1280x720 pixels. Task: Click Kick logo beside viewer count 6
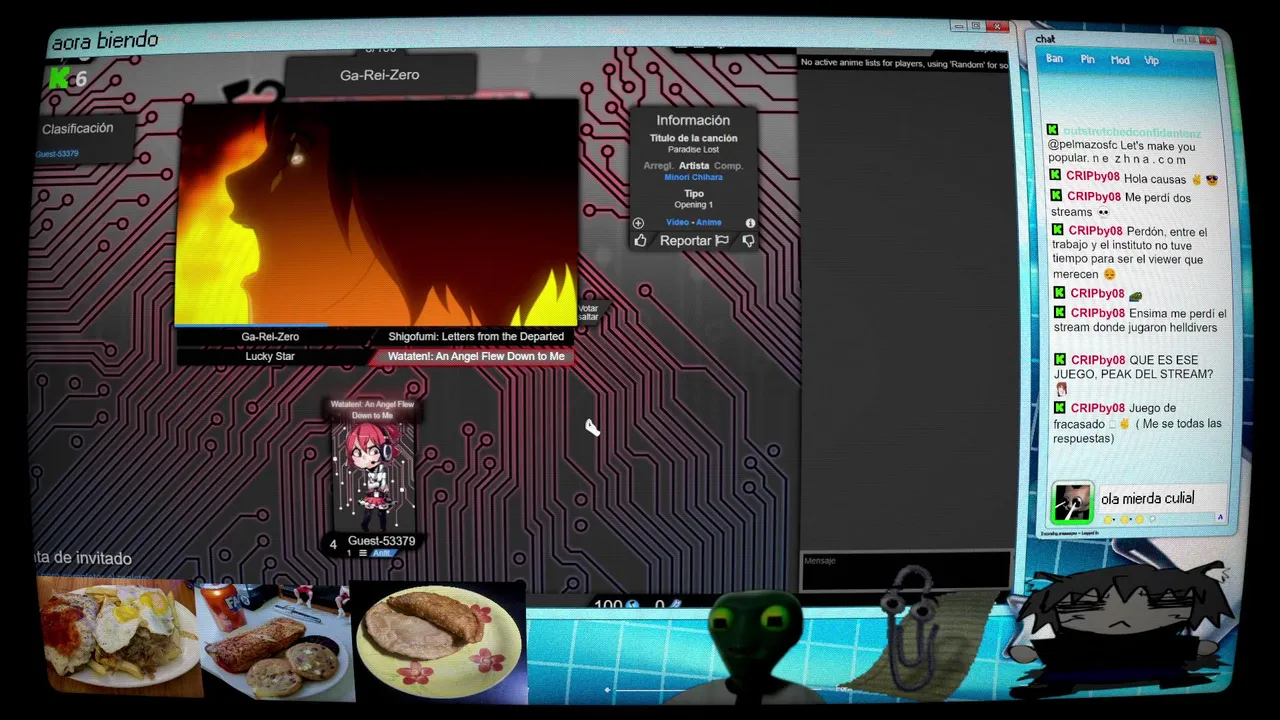point(59,78)
